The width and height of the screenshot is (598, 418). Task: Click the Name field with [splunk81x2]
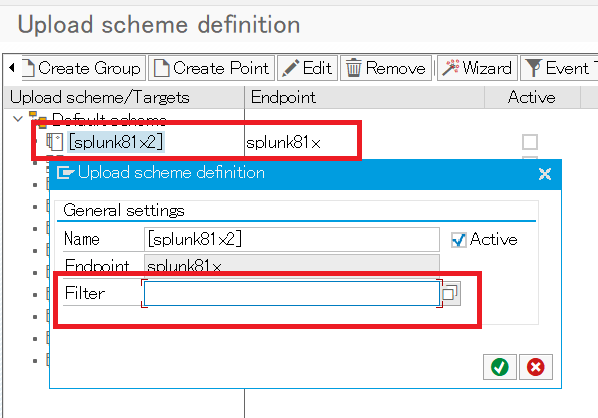coord(292,240)
